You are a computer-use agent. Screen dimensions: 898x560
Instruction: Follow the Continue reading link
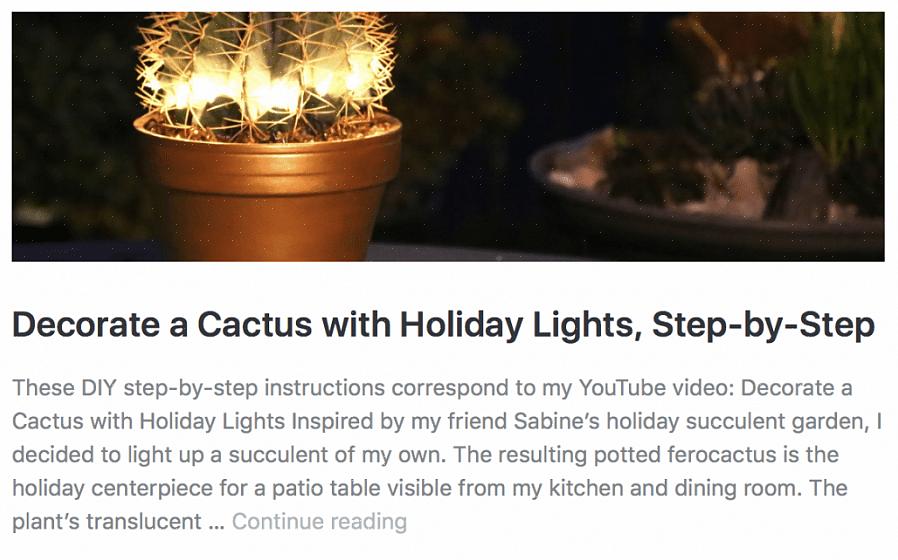[319, 522]
